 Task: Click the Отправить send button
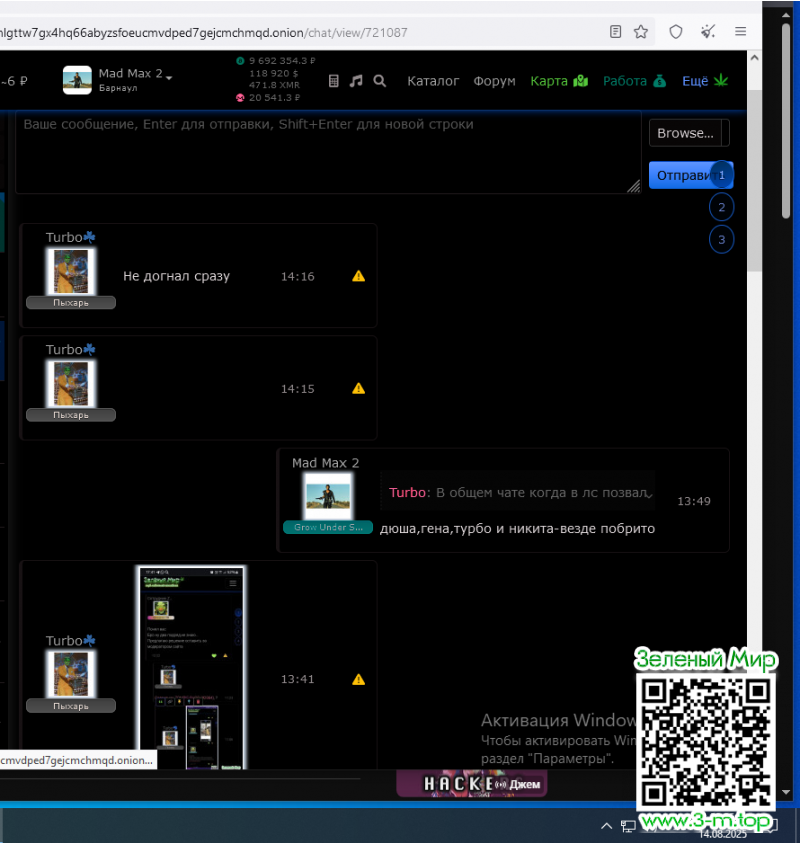(x=682, y=175)
